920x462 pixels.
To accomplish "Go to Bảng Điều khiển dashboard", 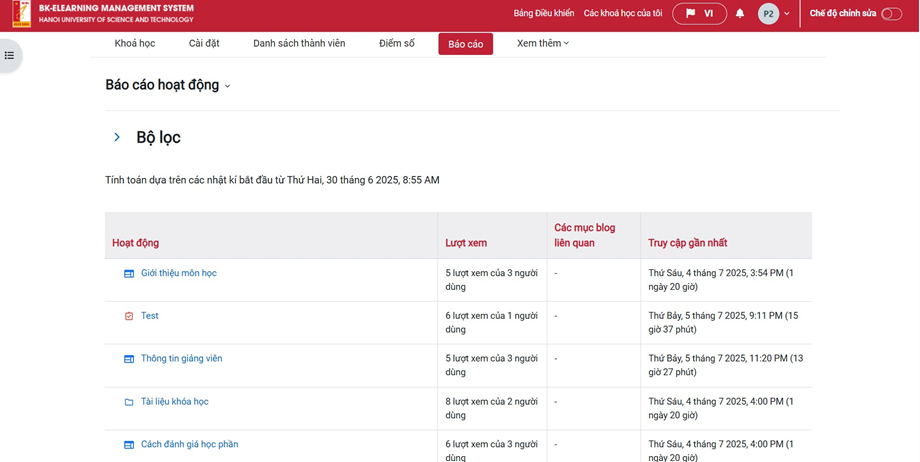I will click(x=544, y=14).
